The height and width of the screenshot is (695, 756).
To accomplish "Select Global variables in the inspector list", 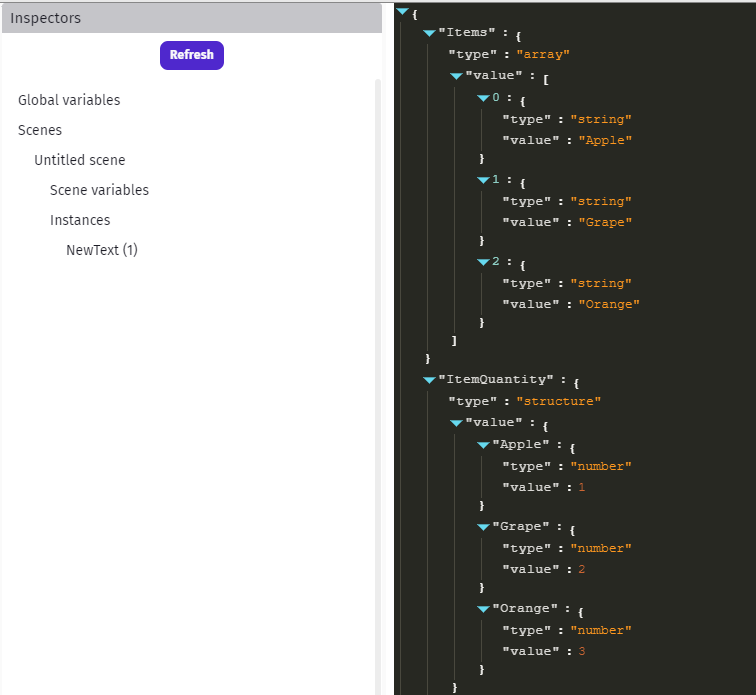I will [69, 100].
